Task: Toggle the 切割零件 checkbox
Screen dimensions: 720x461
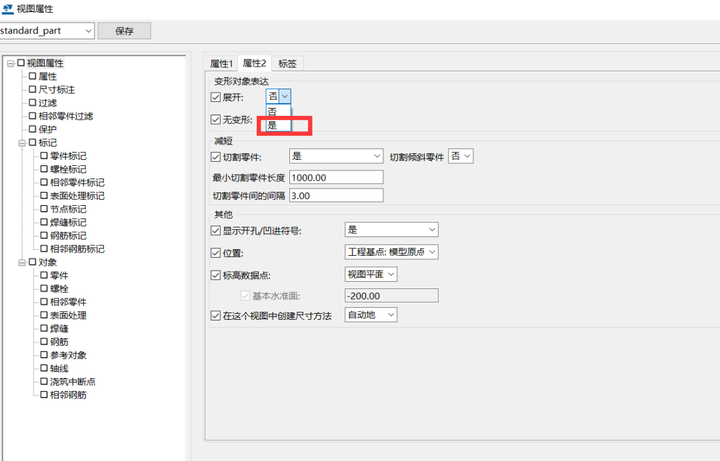Action: (x=215, y=157)
